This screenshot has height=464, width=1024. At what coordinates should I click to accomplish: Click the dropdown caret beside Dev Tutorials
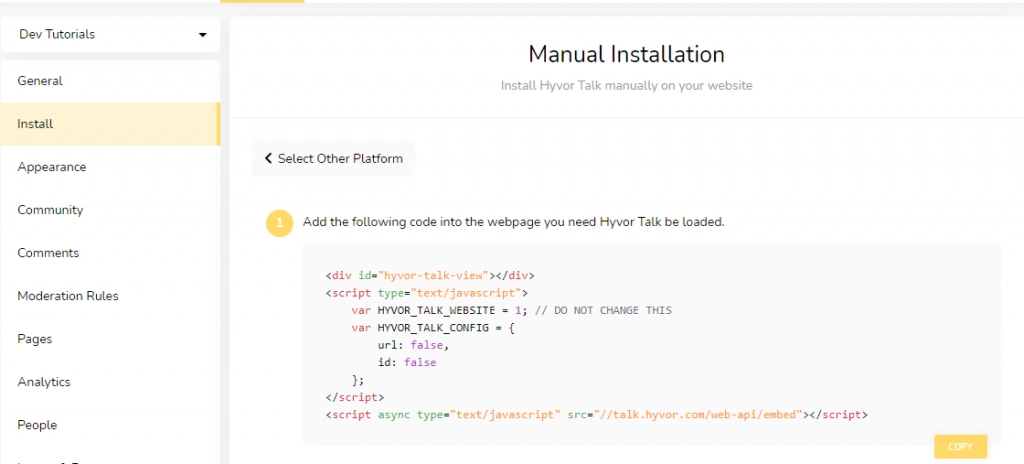(202, 35)
